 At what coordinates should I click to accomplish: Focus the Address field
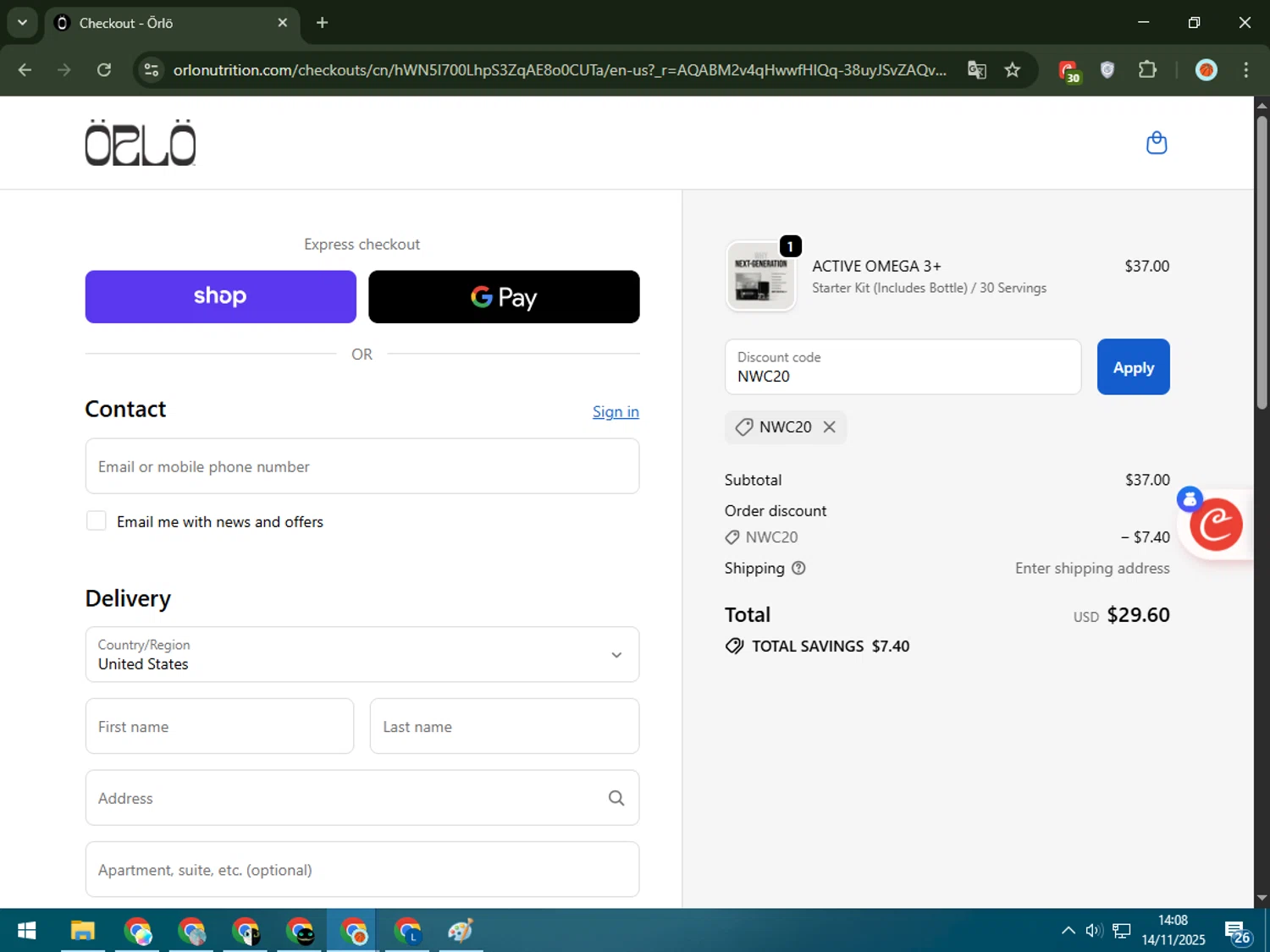pyautogui.click(x=362, y=798)
